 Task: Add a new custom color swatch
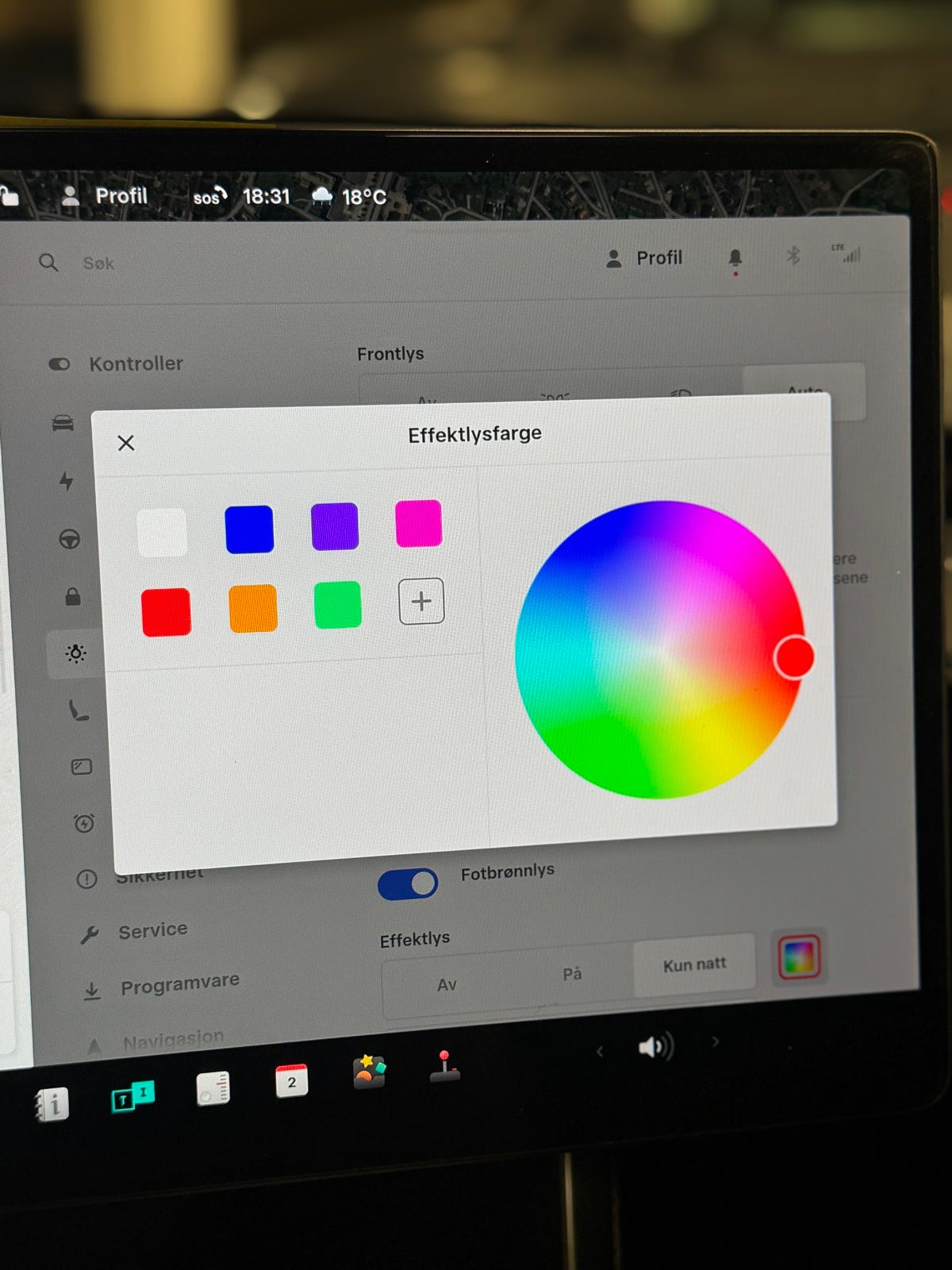click(x=421, y=601)
